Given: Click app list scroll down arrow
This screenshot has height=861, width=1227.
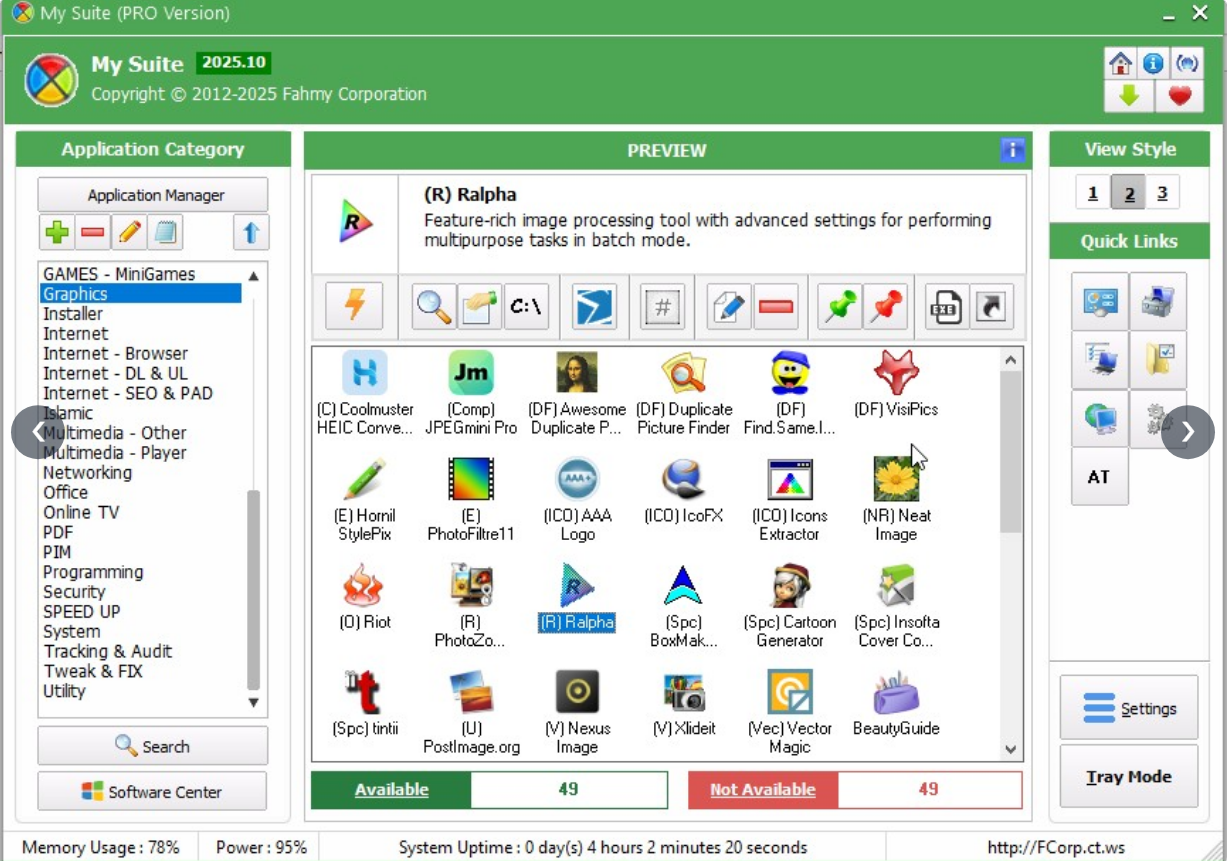Looking at the screenshot, I should [1010, 750].
